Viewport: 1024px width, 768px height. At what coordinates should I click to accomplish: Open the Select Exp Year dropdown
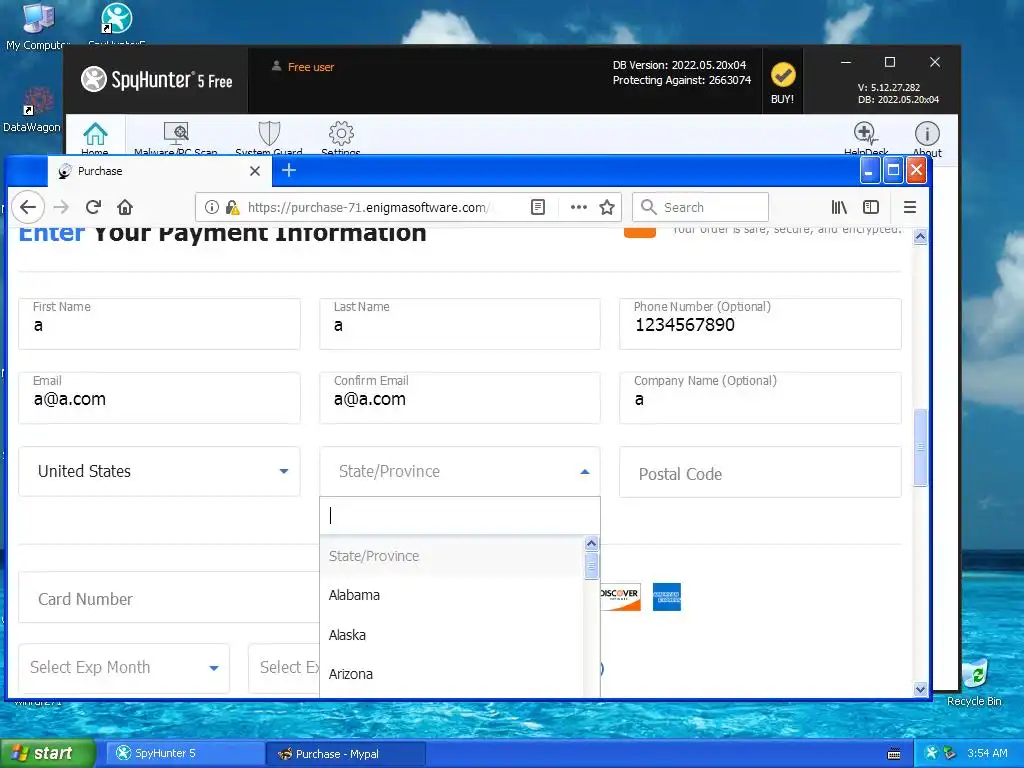[x=285, y=667]
